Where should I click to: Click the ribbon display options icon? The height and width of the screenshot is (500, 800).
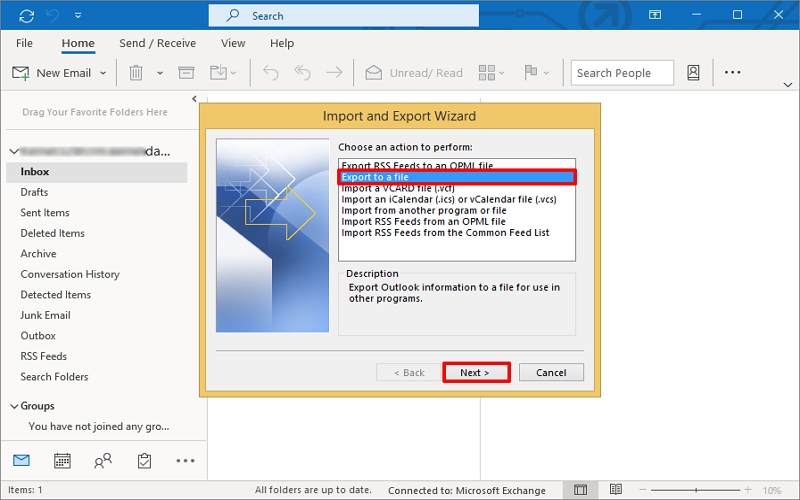[x=655, y=15]
